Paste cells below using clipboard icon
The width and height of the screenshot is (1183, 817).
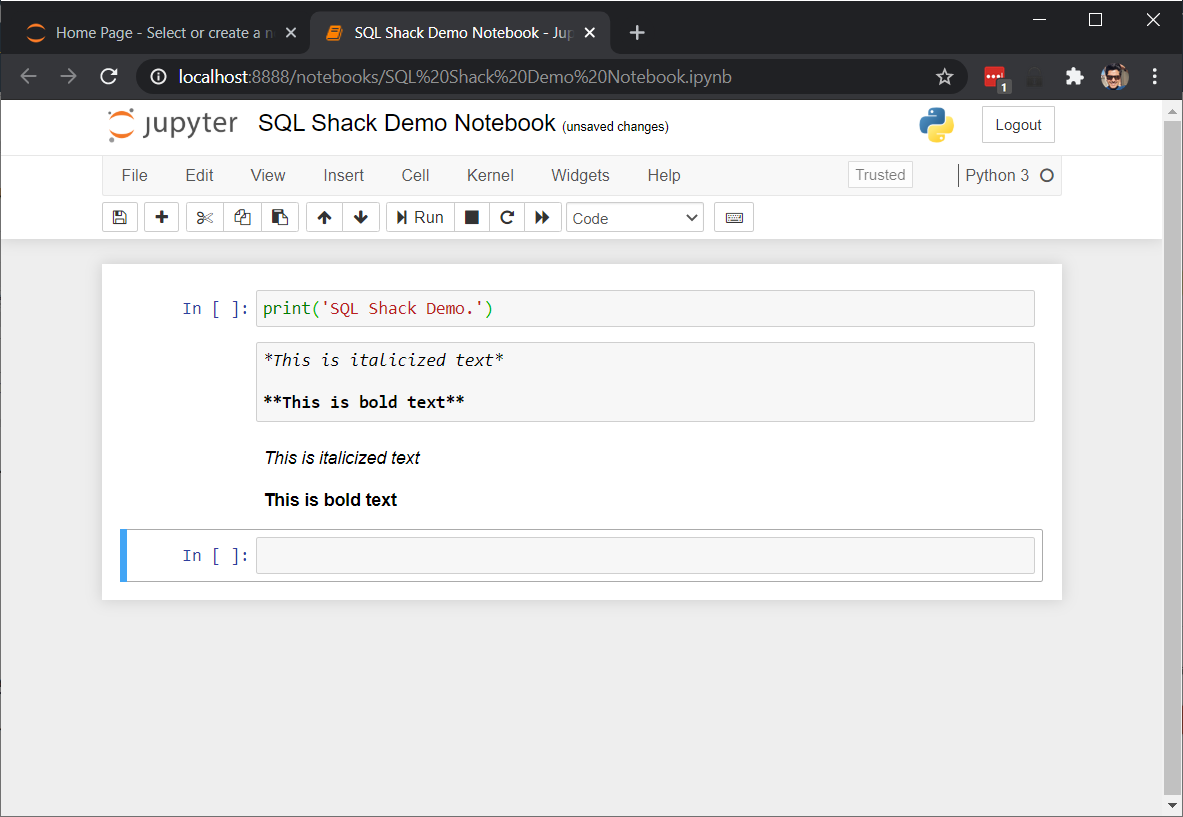pyautogui.click(x=280, y=218)
